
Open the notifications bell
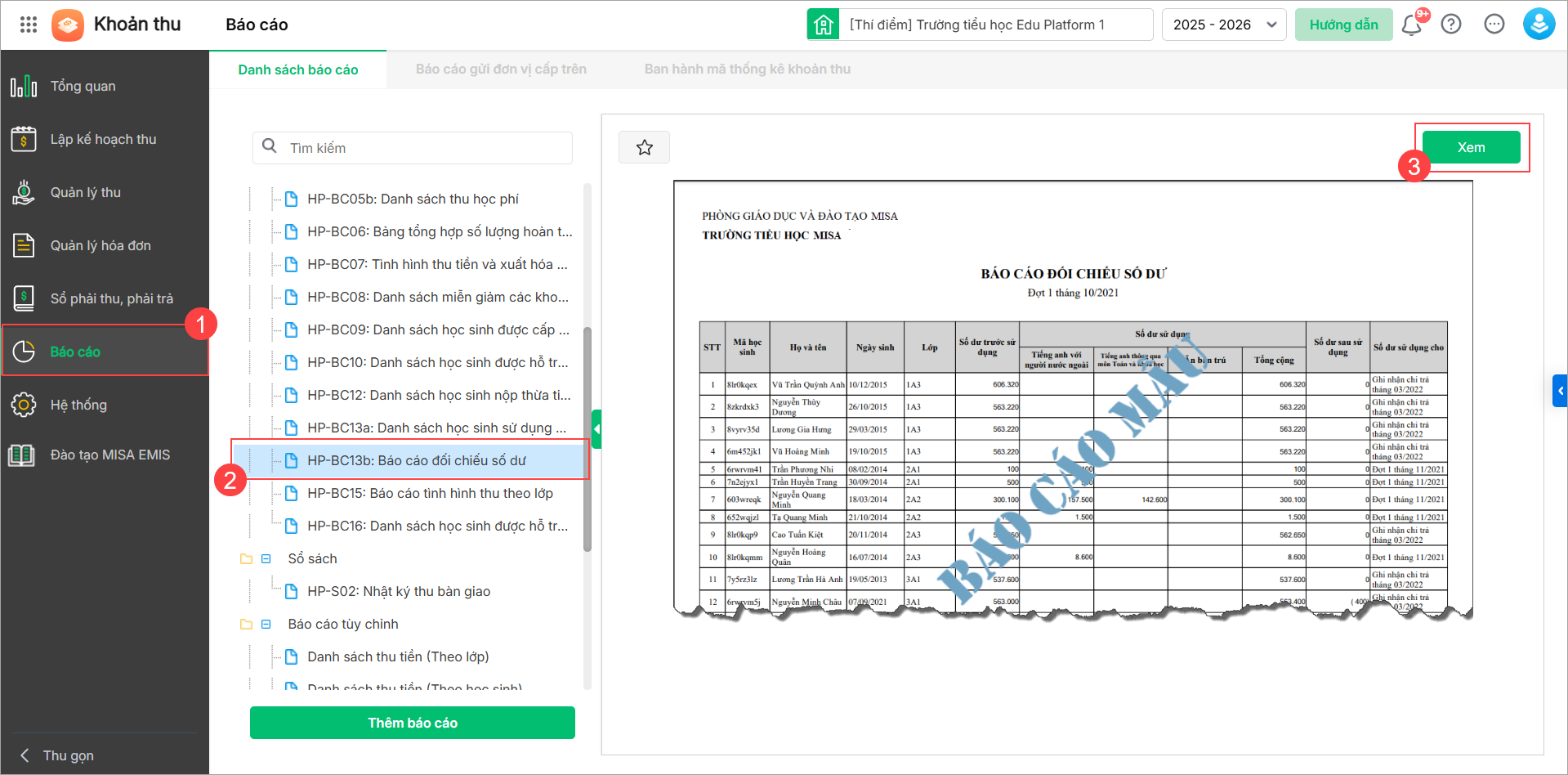1411,25
